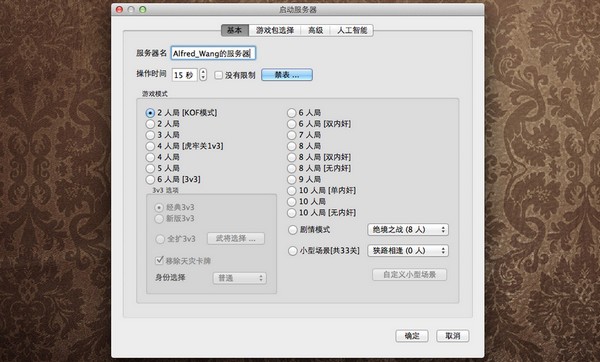Click the 操作时间 15 秒 field
Image resolution: width=600 pixels, height=362 pixels.
(184, 75)
